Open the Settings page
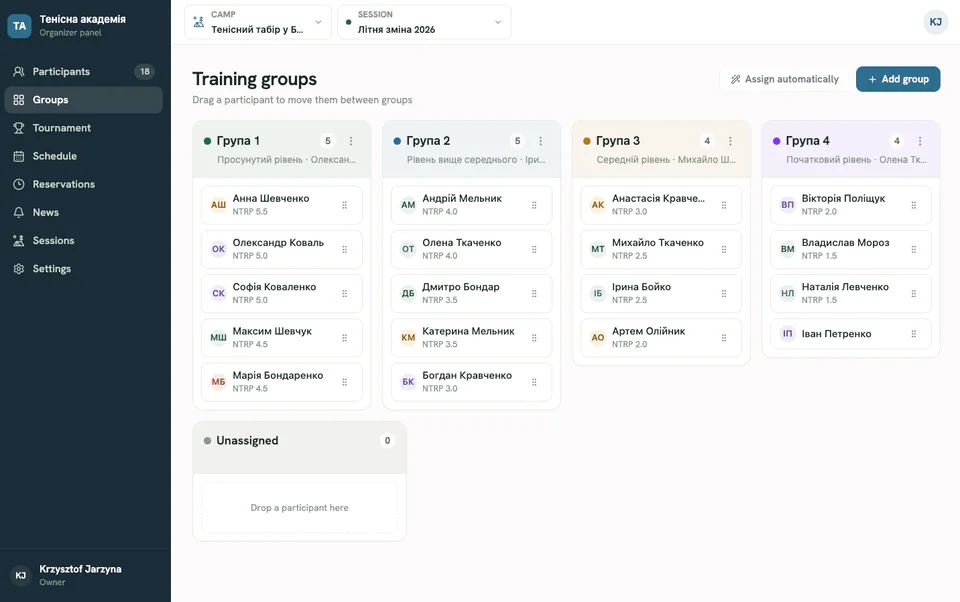This screenshot has width=960, height=602. tap(83, 269)
